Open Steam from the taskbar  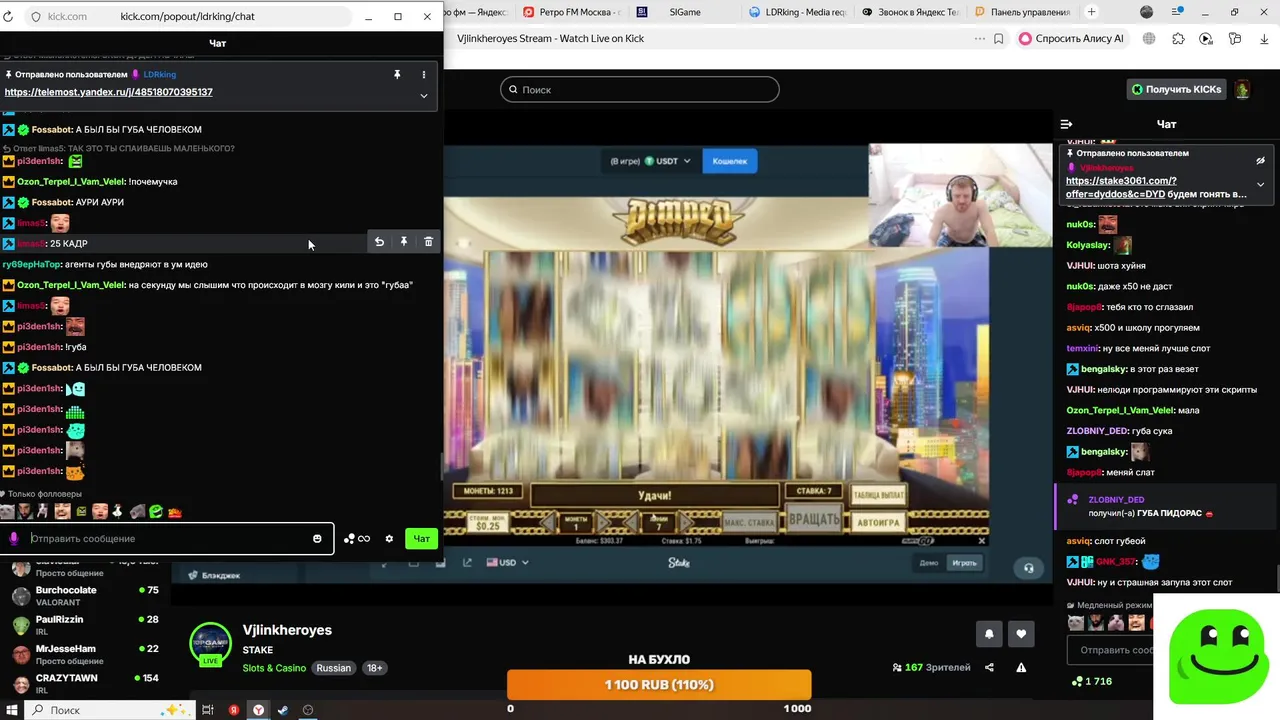(x=283, y=710)
